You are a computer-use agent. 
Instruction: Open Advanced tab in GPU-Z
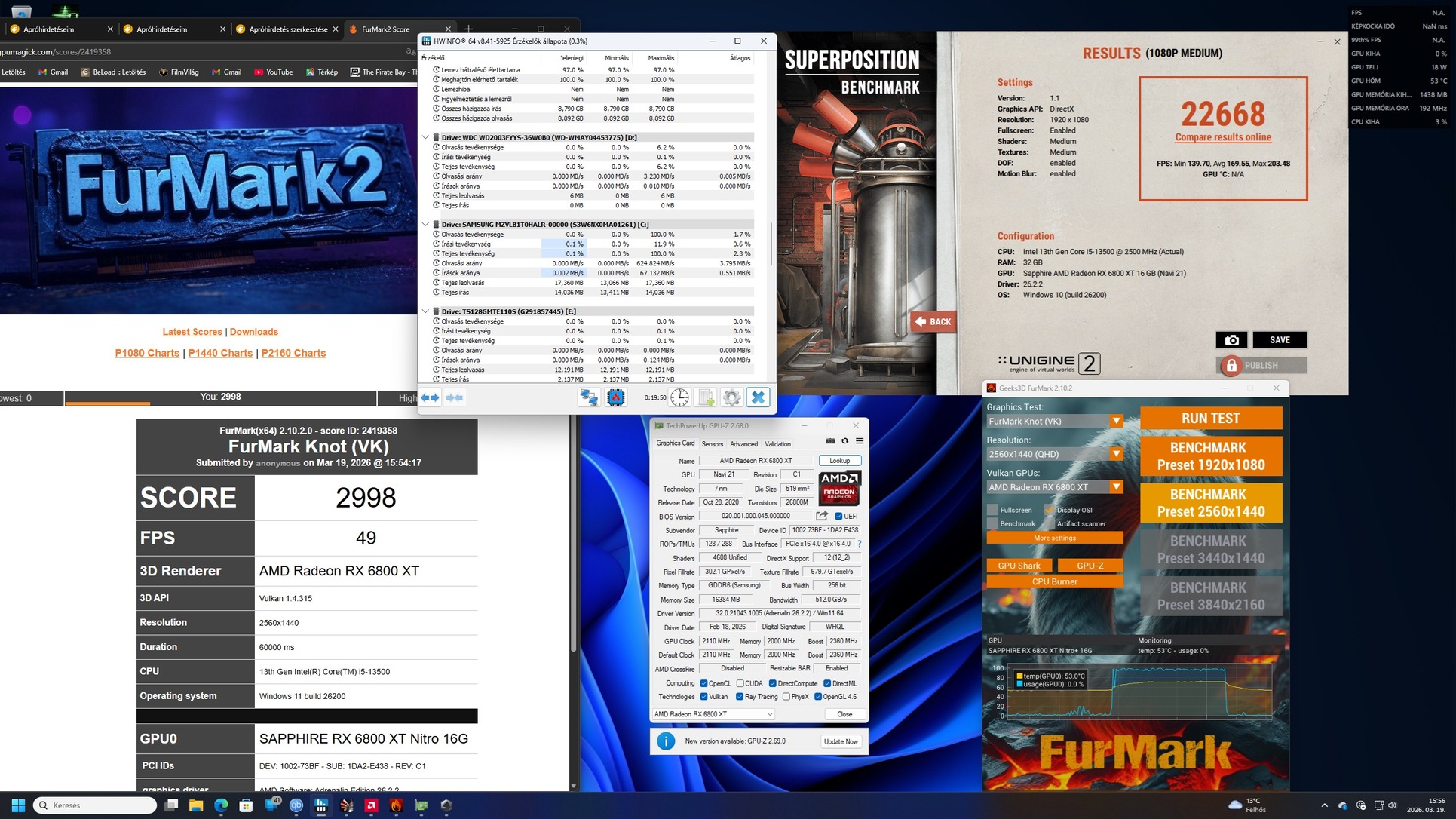743,444
